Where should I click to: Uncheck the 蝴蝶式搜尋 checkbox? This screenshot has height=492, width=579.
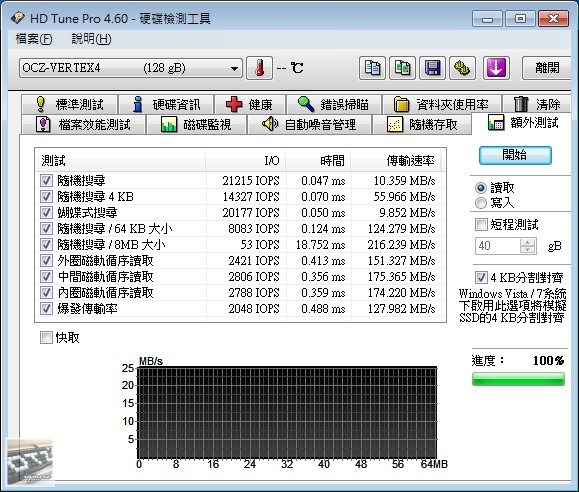(46, 212)
